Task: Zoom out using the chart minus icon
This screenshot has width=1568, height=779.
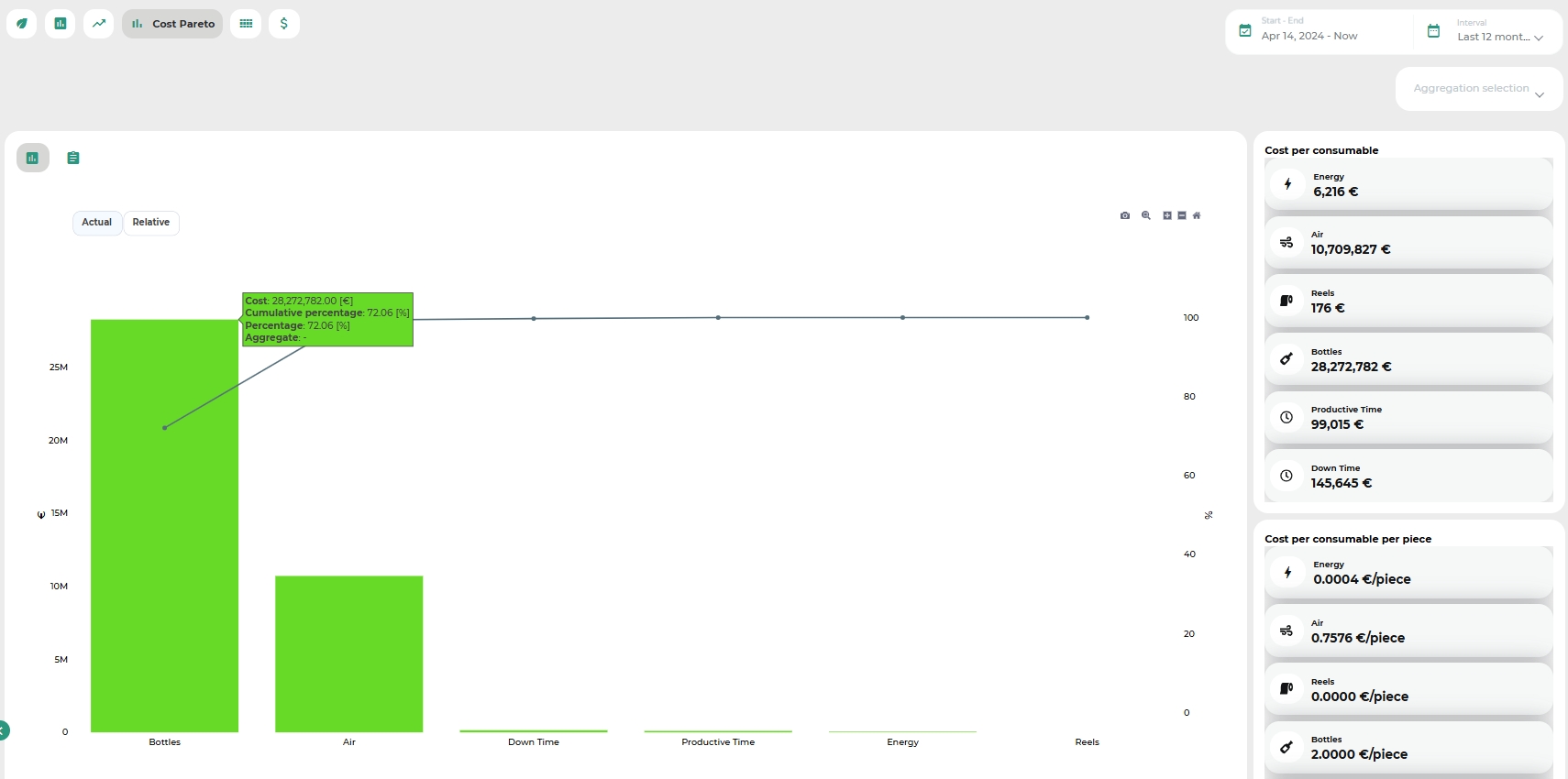Action: click(x=1182, y=215)
